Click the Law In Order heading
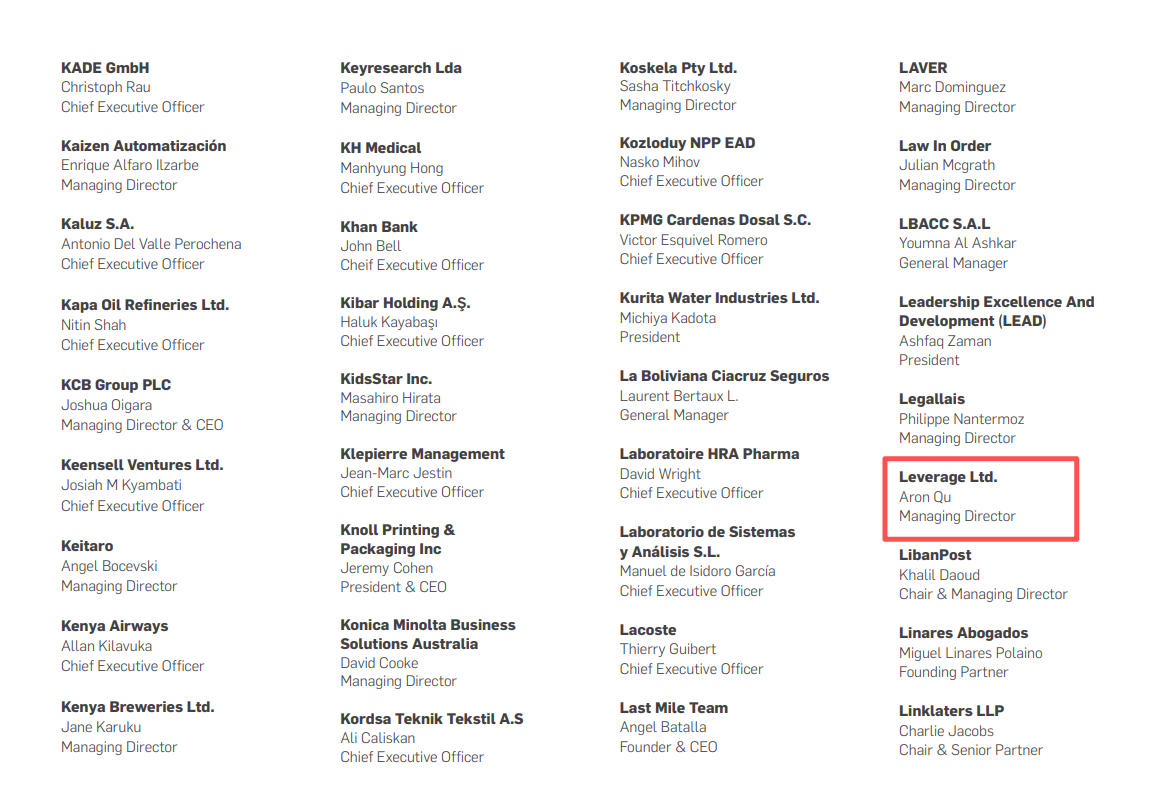This screenshot has height=794, width=1175. point(944,146)
